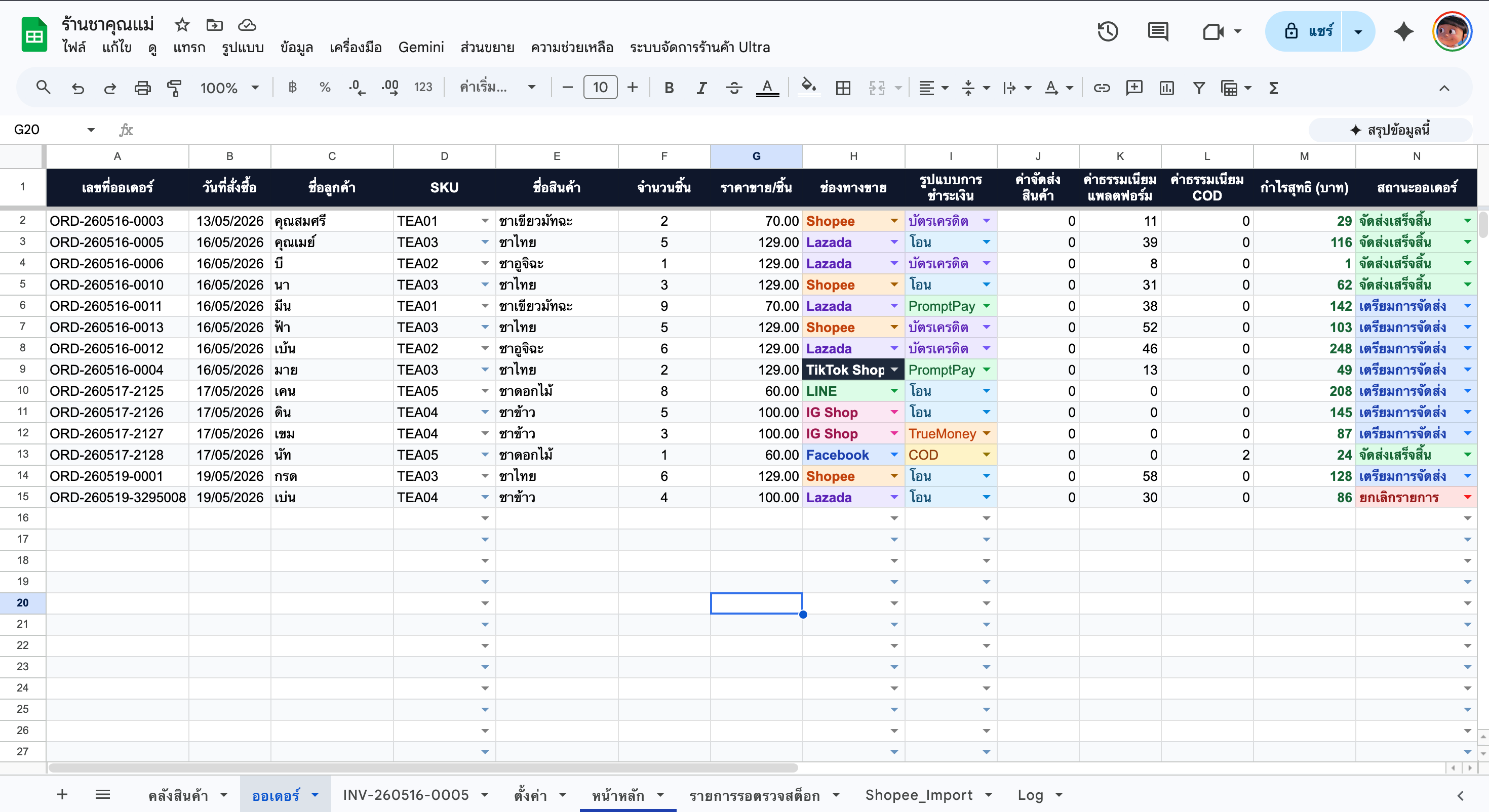The width and height of the screenshot is (1489, 812).
Task: Open the COD payment dropdown
Action: pyautogui.click(x=987, y=455)
